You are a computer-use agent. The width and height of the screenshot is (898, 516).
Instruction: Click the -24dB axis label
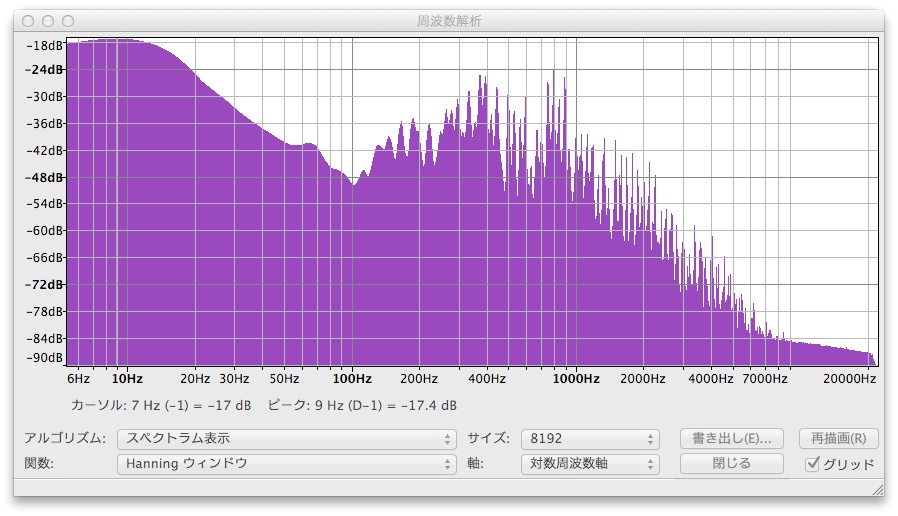(x=45, y=70)
